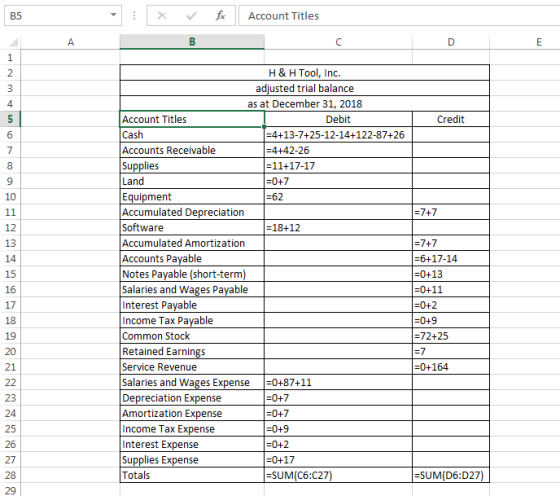Select the 'Account Titles' cell
This screenshot has height=496, width=560.
tap(192, 119)
